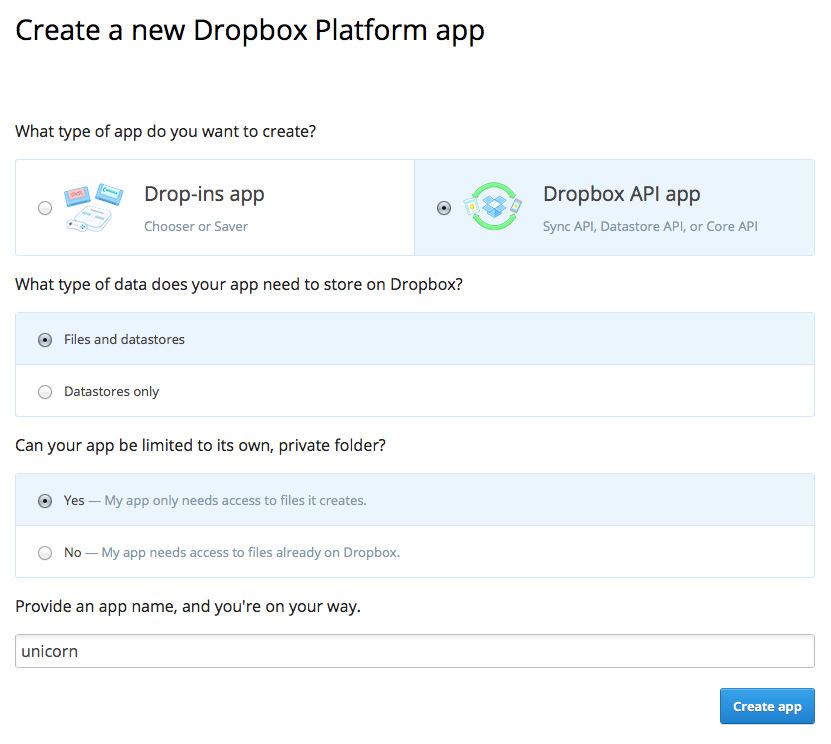Choose the Files and datastores radio button
The image size is (831, 744).
(x=45, y=340)
